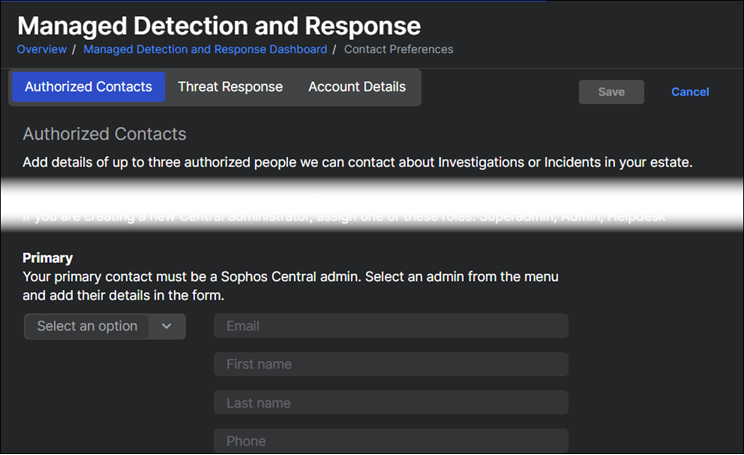Select the Authorized Contacts tab

point(88,87)
